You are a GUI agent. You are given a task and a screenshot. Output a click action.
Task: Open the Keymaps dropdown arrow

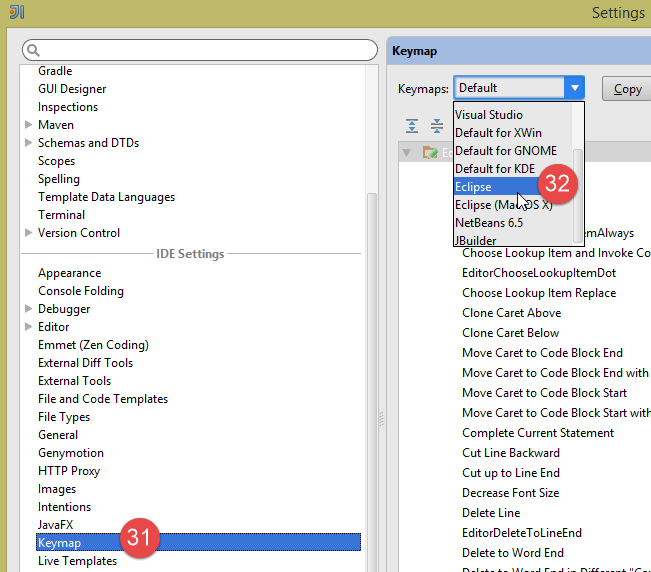(574, 88)
